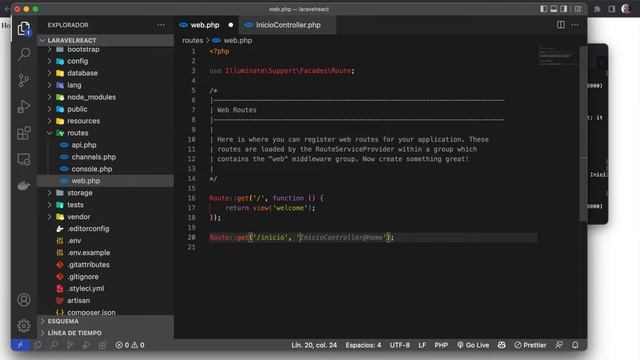Open the Docker view

click(x=24, y=185)
